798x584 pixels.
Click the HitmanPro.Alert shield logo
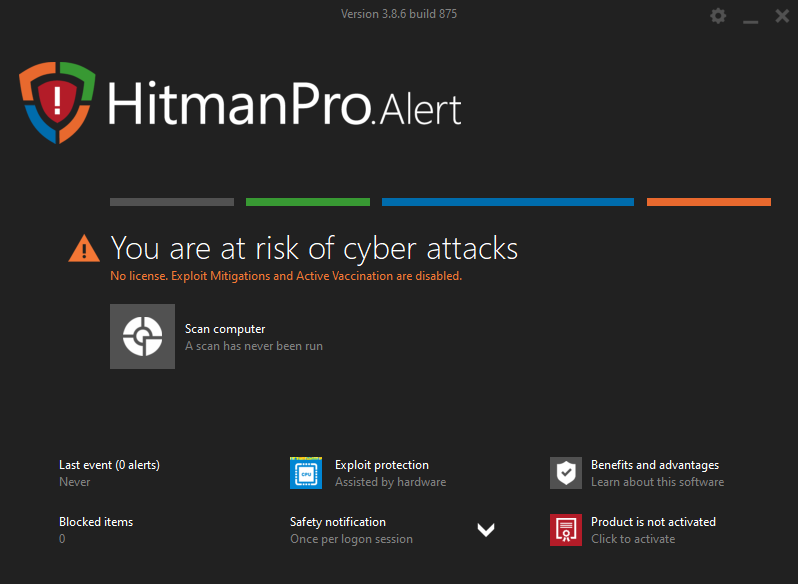57,101
